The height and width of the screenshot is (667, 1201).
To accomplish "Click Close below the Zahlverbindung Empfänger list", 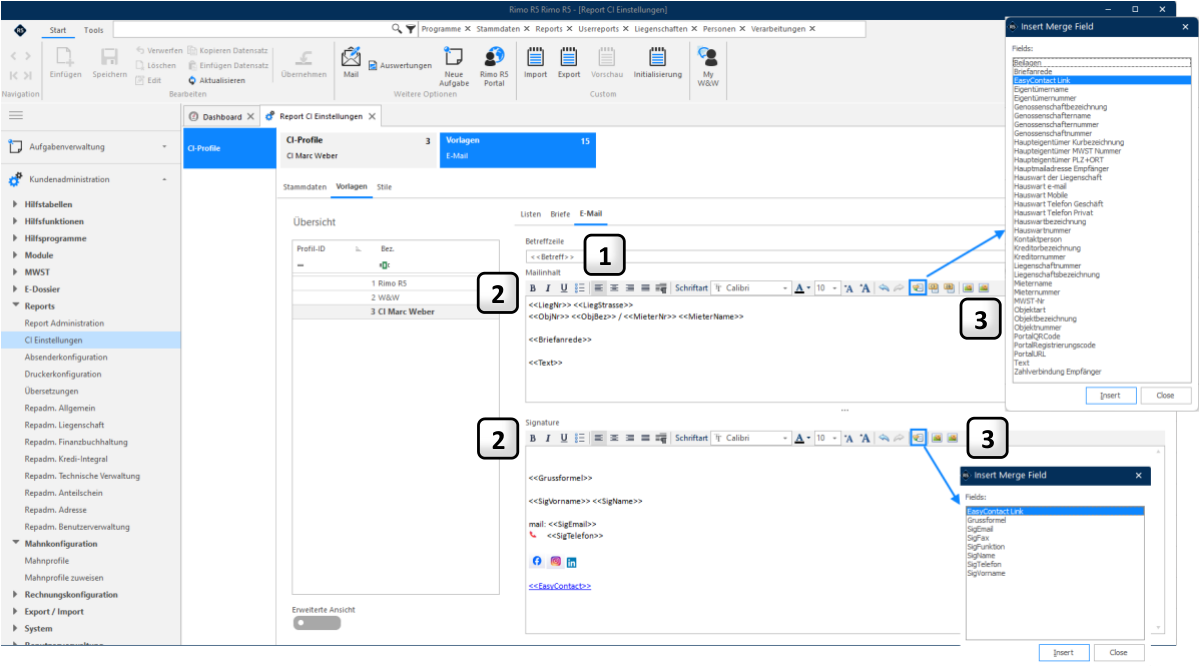I will pyautogui.click(x=1165, y=395).
